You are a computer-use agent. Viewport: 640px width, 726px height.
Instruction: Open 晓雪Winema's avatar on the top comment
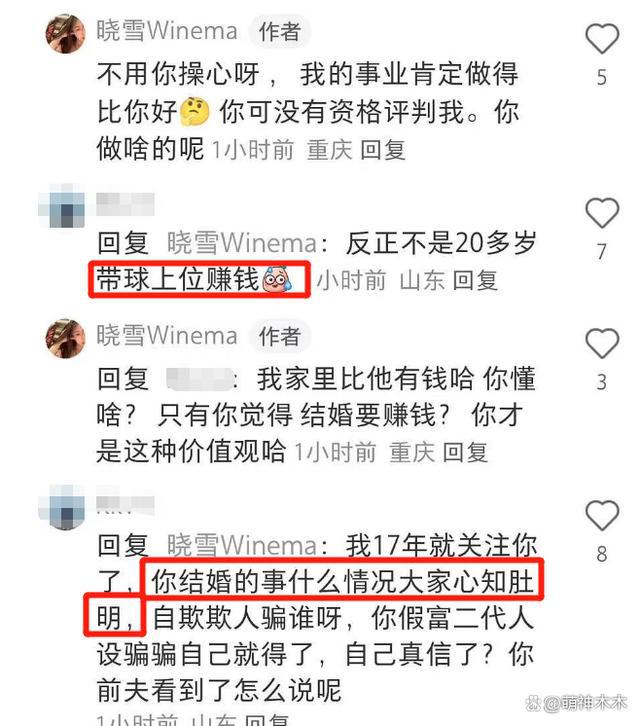coord(66,33)
